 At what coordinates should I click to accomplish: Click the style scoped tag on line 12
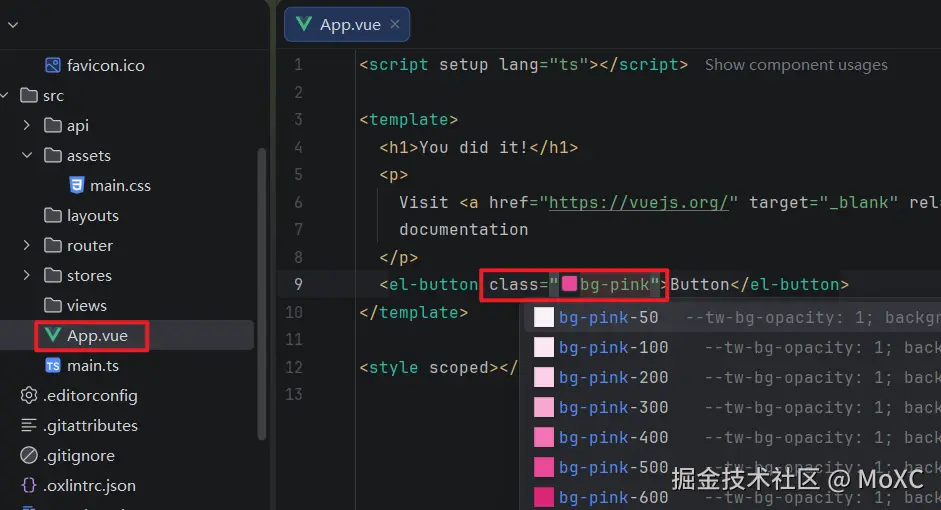pos(438,367)
